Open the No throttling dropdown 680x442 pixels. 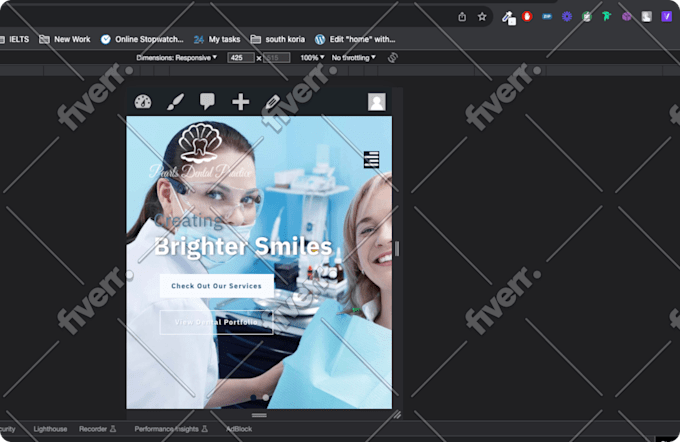coord(353,58)
